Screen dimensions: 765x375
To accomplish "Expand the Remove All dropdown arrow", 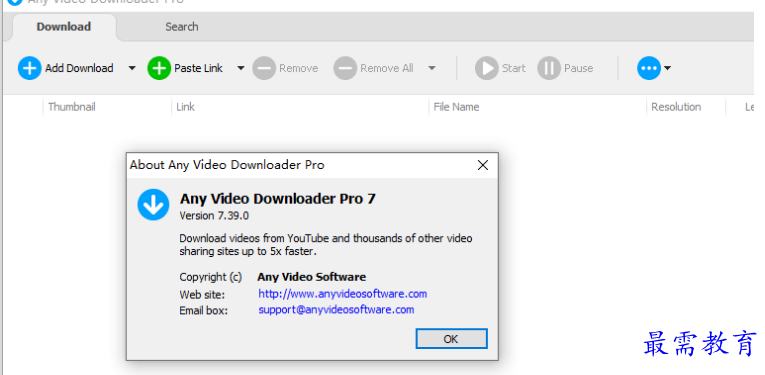I will click(432, 68).
